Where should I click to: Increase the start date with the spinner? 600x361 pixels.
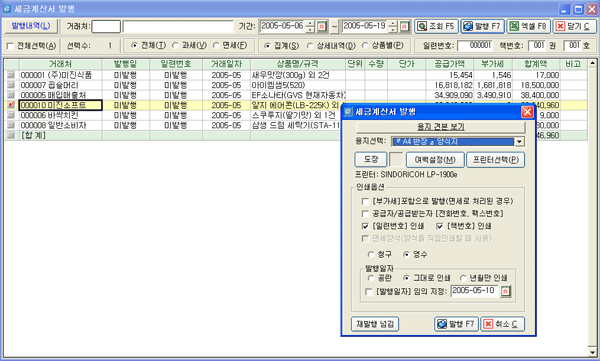pos(310,23)
